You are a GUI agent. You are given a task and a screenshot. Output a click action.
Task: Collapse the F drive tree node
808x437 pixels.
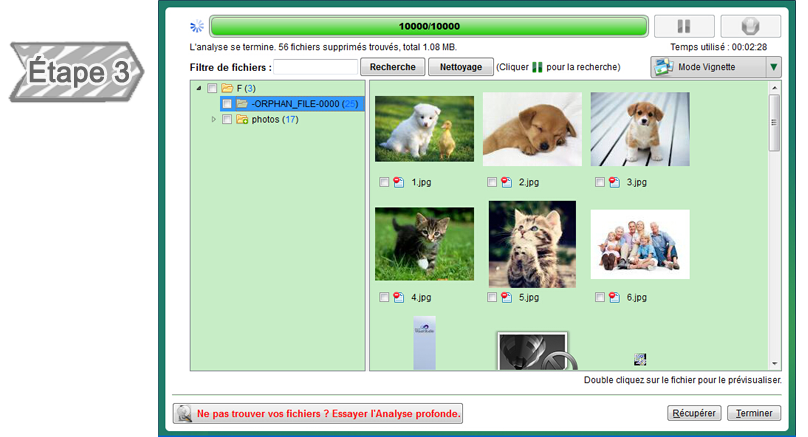(198, 88)
